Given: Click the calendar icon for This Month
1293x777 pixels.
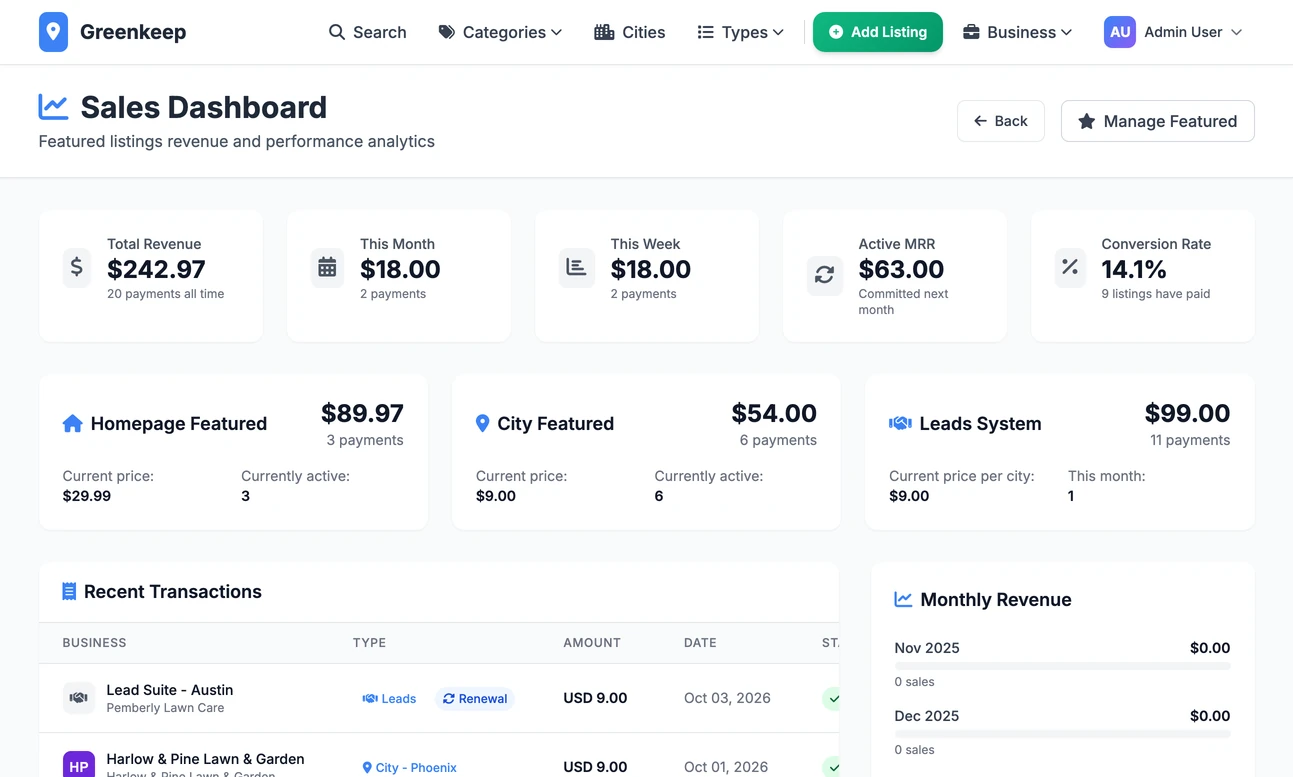Looking at the screenshot, I should point(327,268).
